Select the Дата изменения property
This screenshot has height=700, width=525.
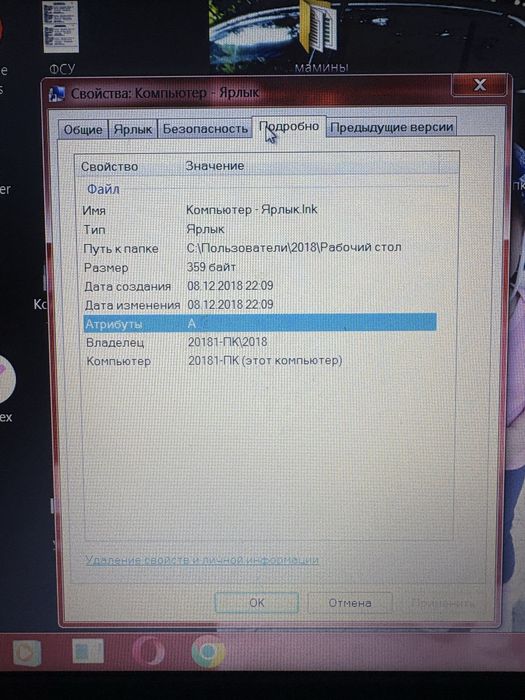132,305
